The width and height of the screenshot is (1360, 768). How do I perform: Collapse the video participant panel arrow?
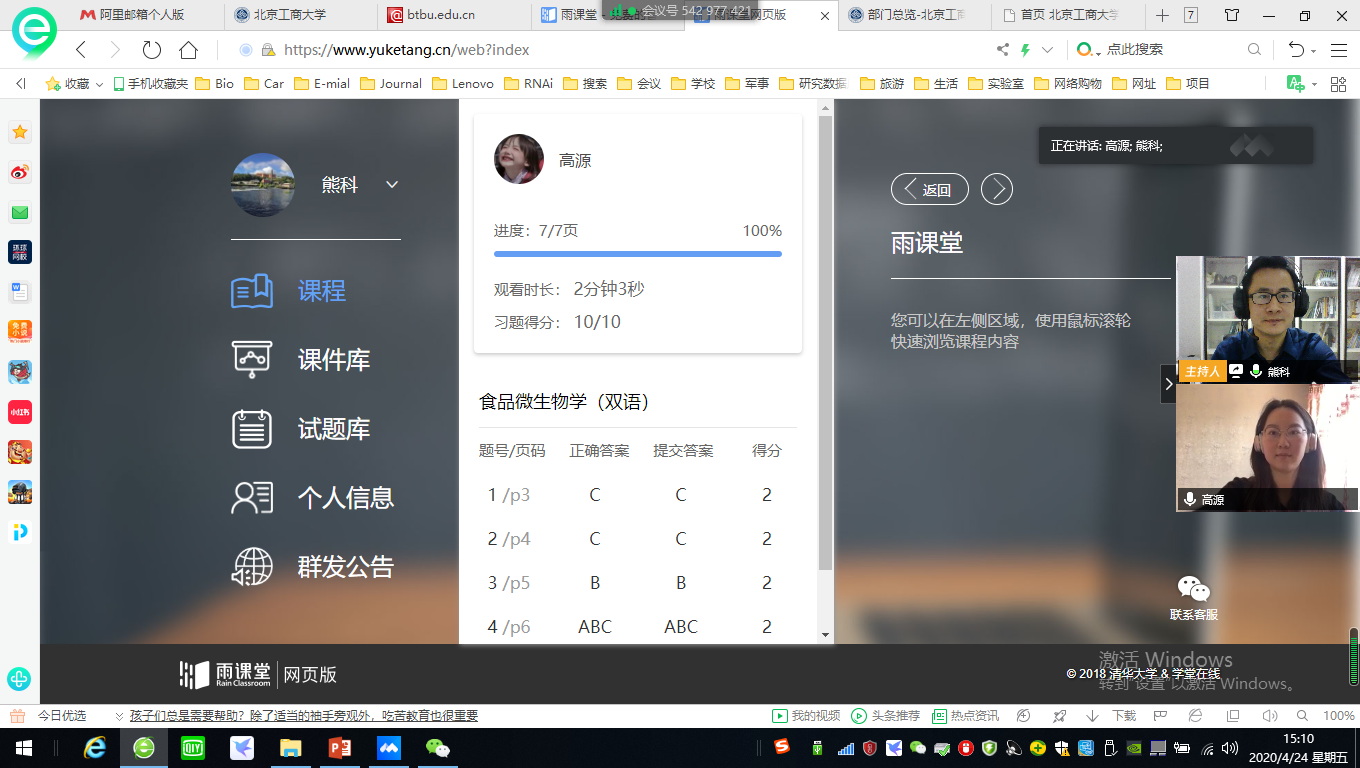(1167, 384)
